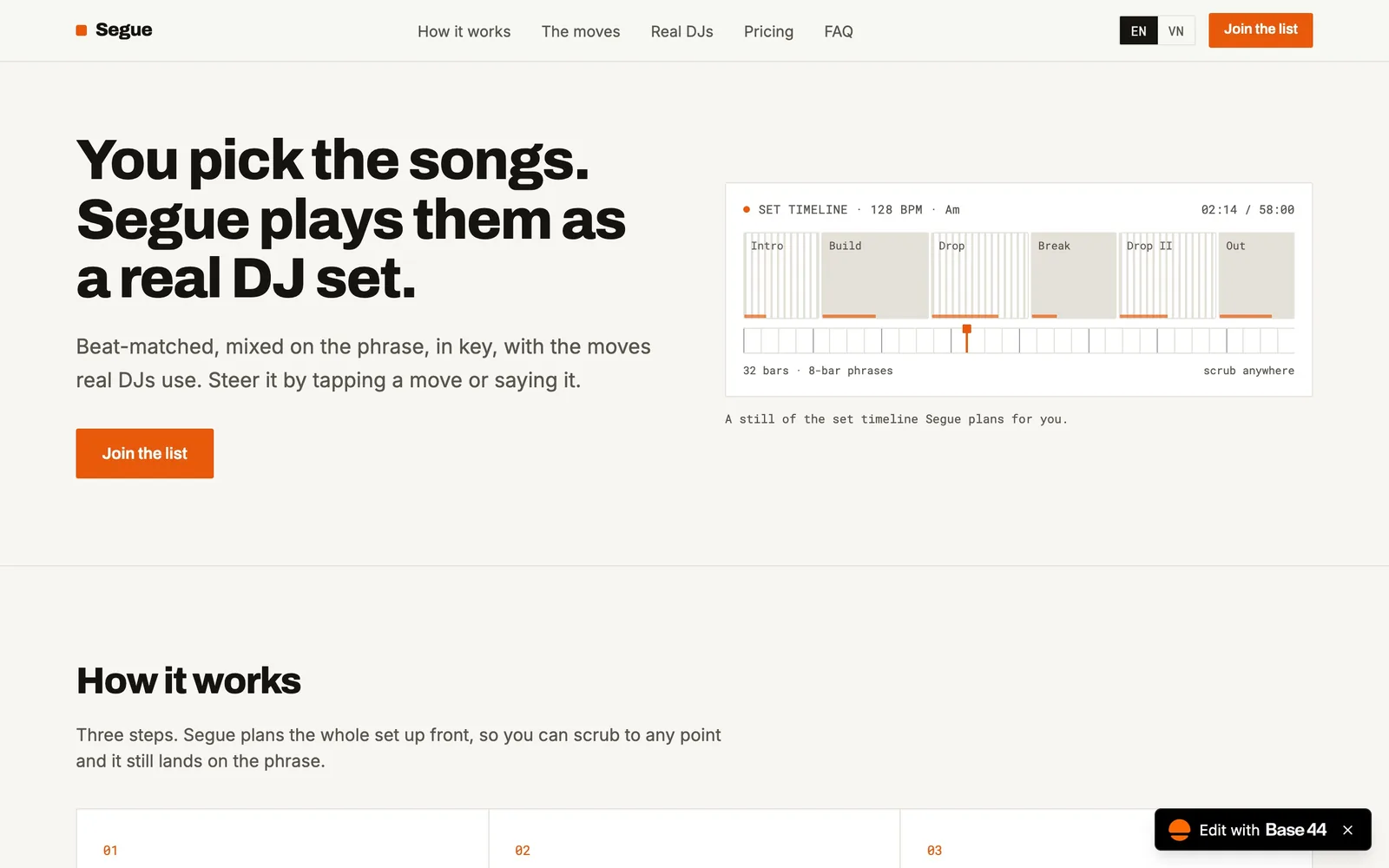Click the bar ruler scrub track
Screen dimensions: 1389x868
click(x=1018, y=340)
